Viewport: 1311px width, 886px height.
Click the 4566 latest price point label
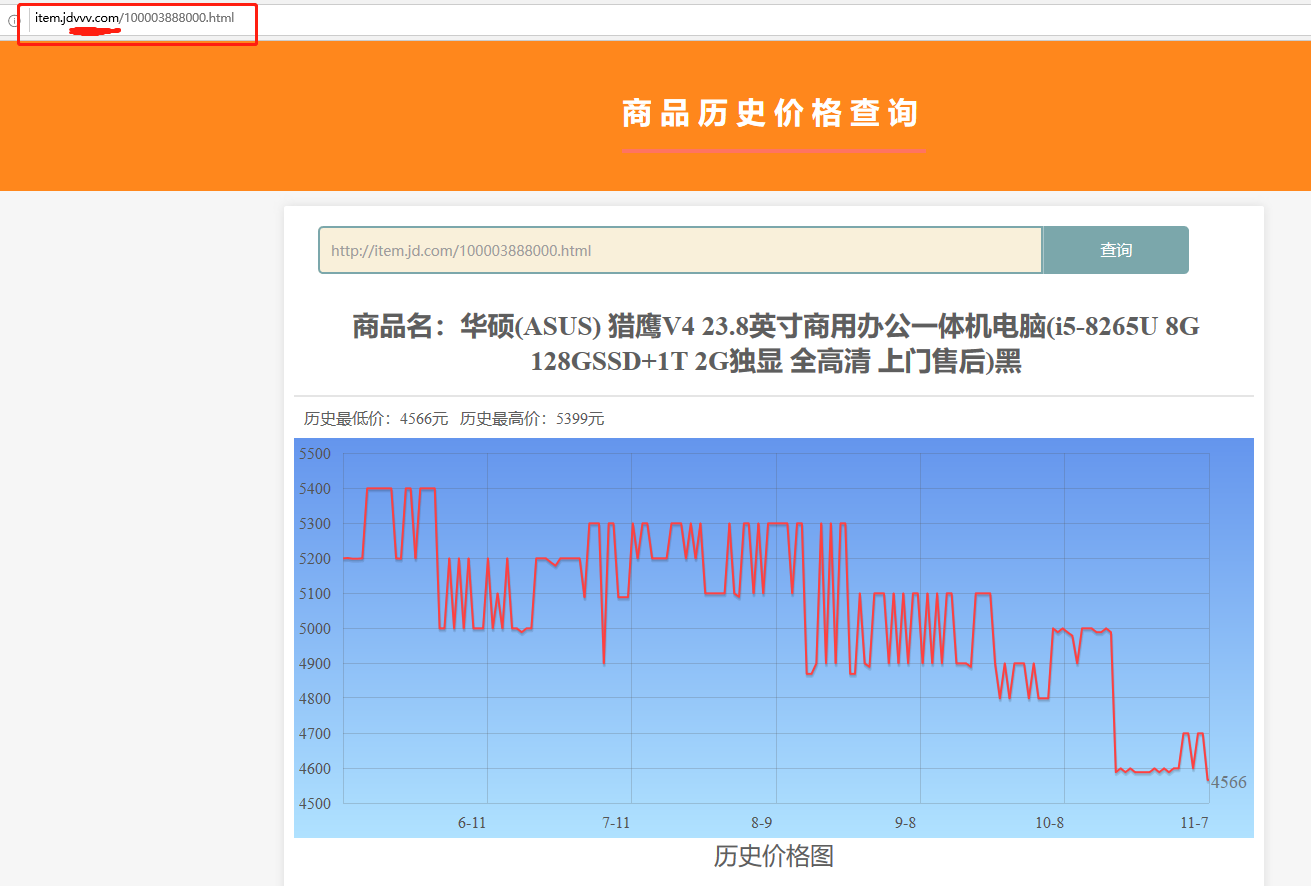(x=1229, y=782)
